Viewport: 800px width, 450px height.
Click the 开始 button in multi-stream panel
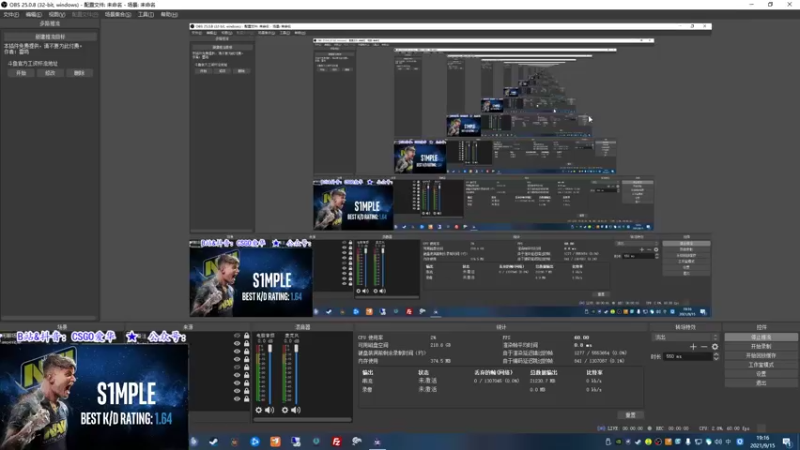click(21, 73)
